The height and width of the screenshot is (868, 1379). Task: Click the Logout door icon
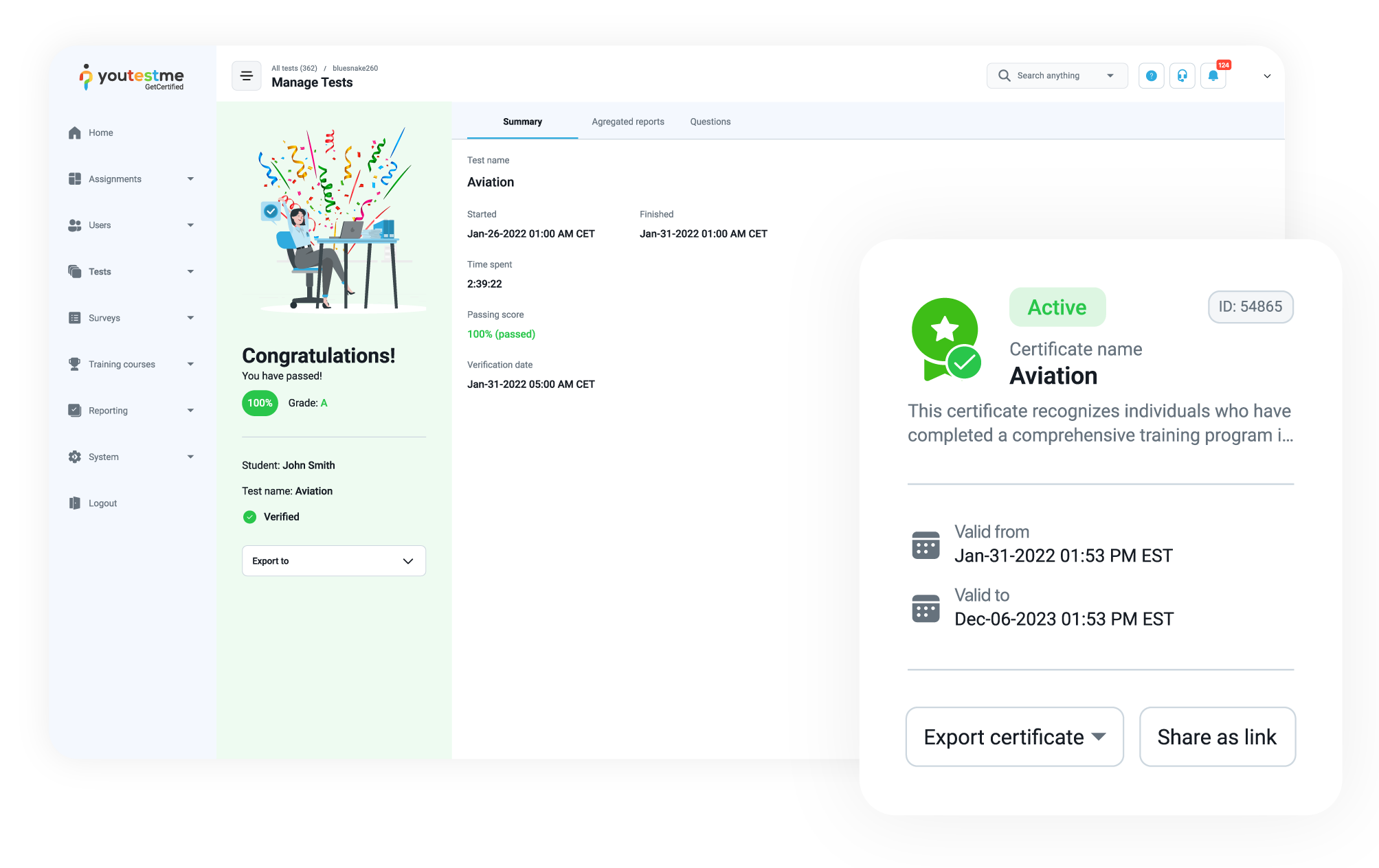[75, 503]
